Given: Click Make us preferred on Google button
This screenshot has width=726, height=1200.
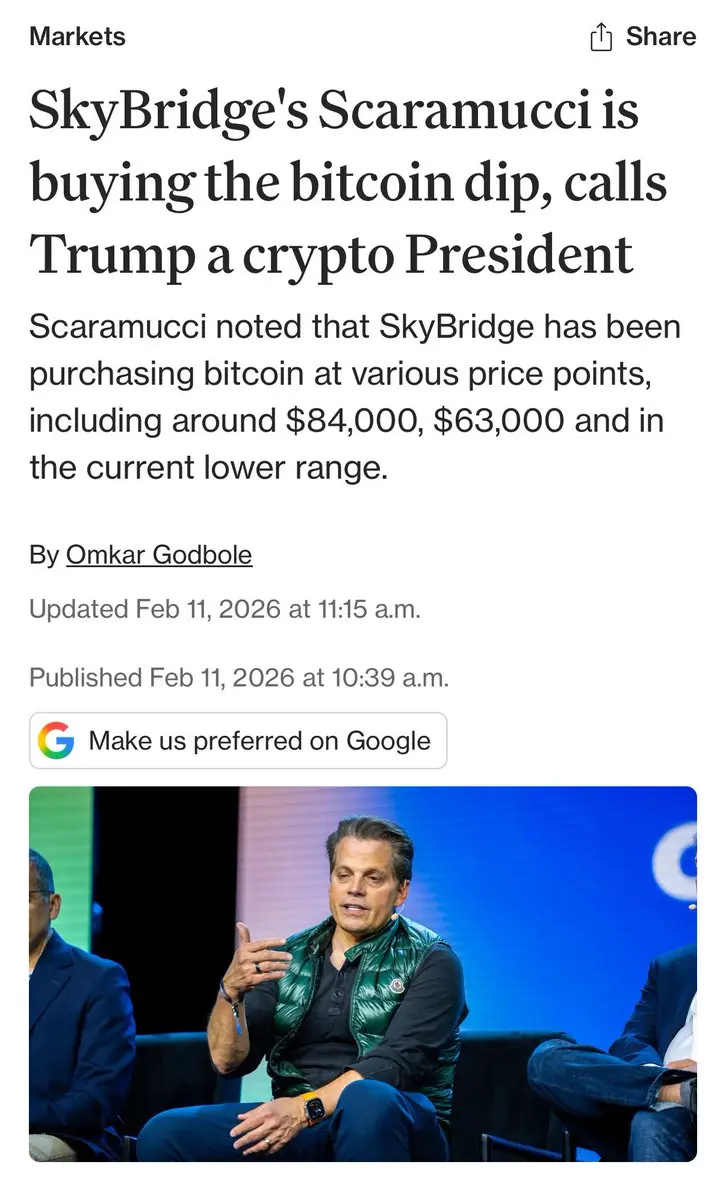Looking at the screenshot, I should [x=238, y=741].
